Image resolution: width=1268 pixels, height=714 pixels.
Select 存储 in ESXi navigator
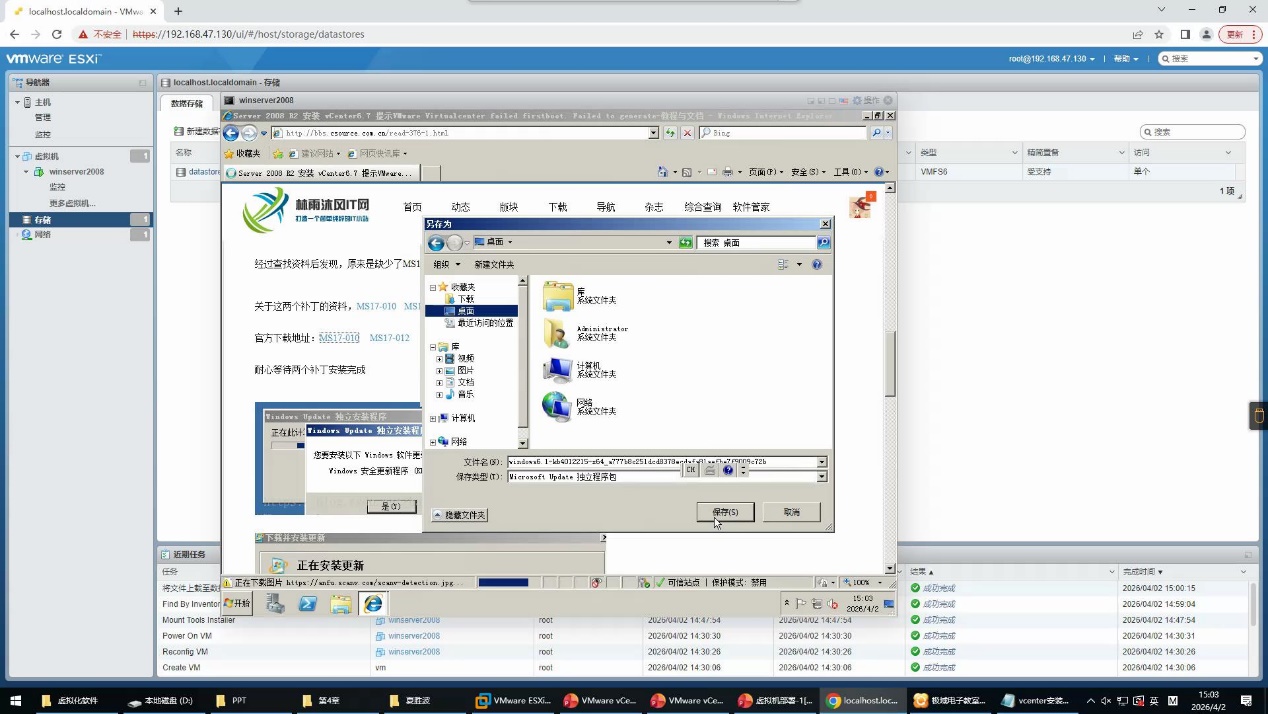click(80, 219)
